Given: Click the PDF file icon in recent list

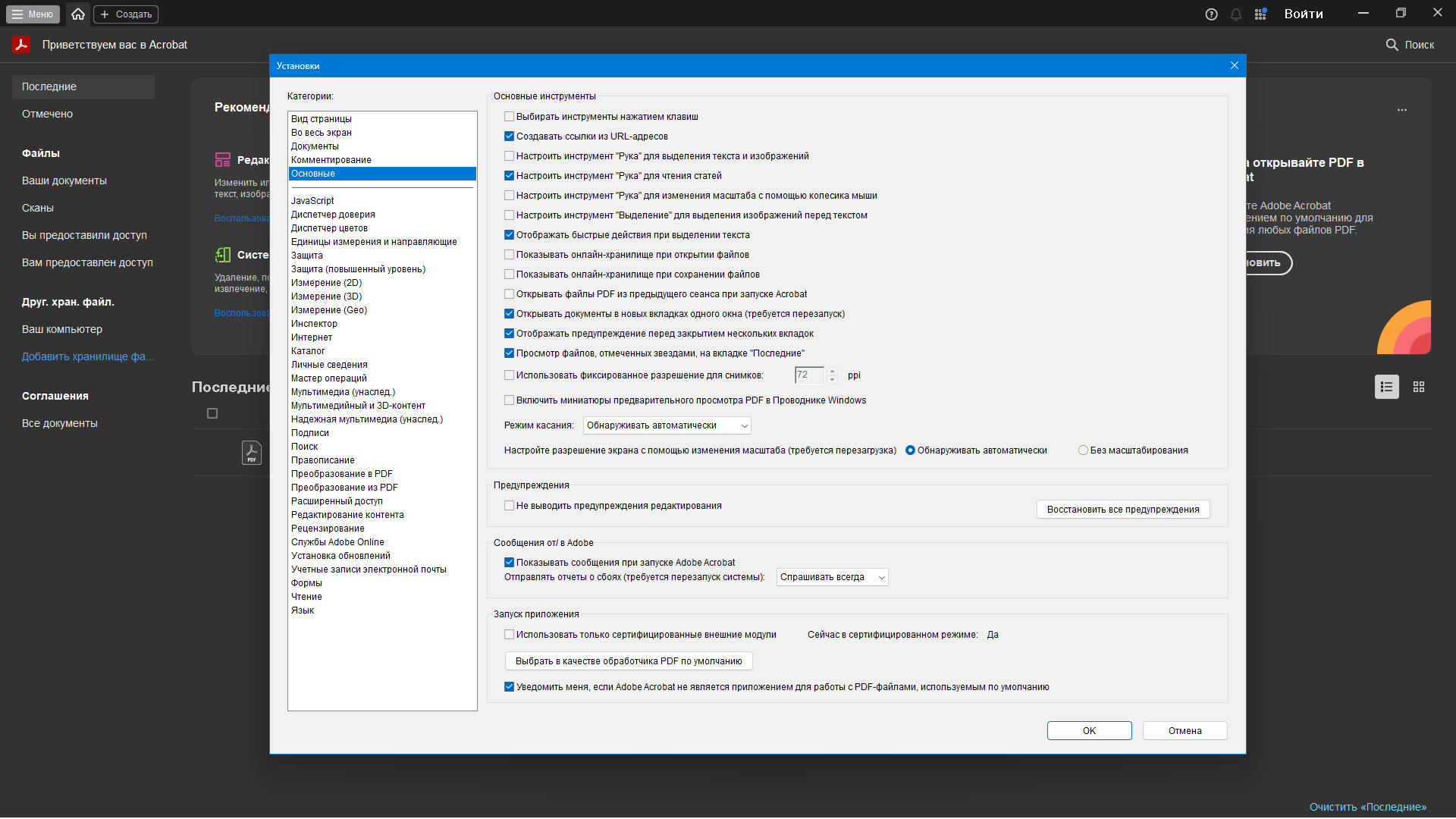Looking at the screenshot, I should 251,453.
